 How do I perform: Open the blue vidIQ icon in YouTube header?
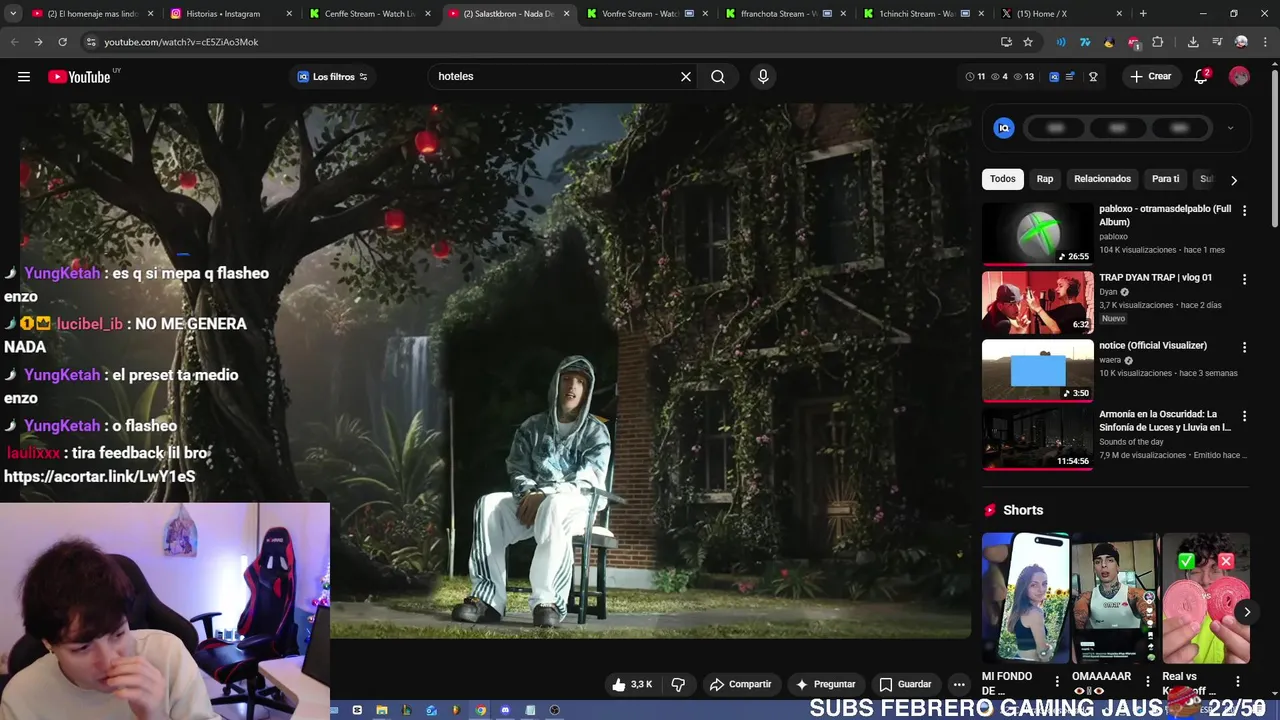click(x=1054, y=77)
